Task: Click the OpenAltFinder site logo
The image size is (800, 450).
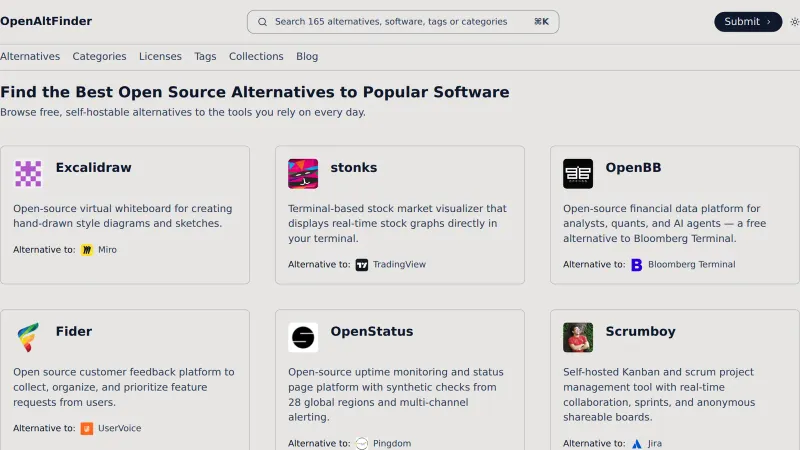Action: [x=46, y=21]
